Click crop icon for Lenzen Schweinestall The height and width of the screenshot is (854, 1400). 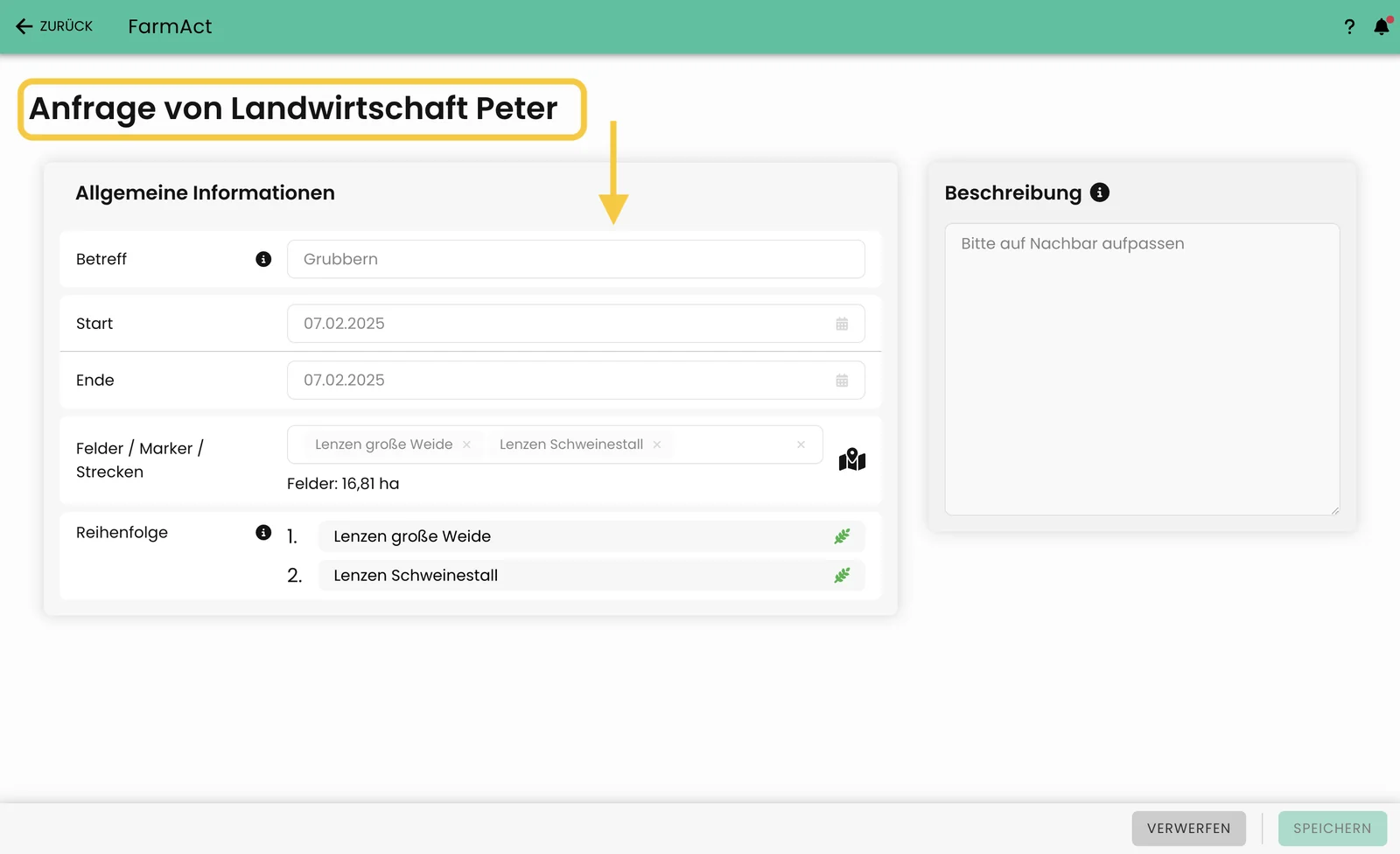click(842, 575)
